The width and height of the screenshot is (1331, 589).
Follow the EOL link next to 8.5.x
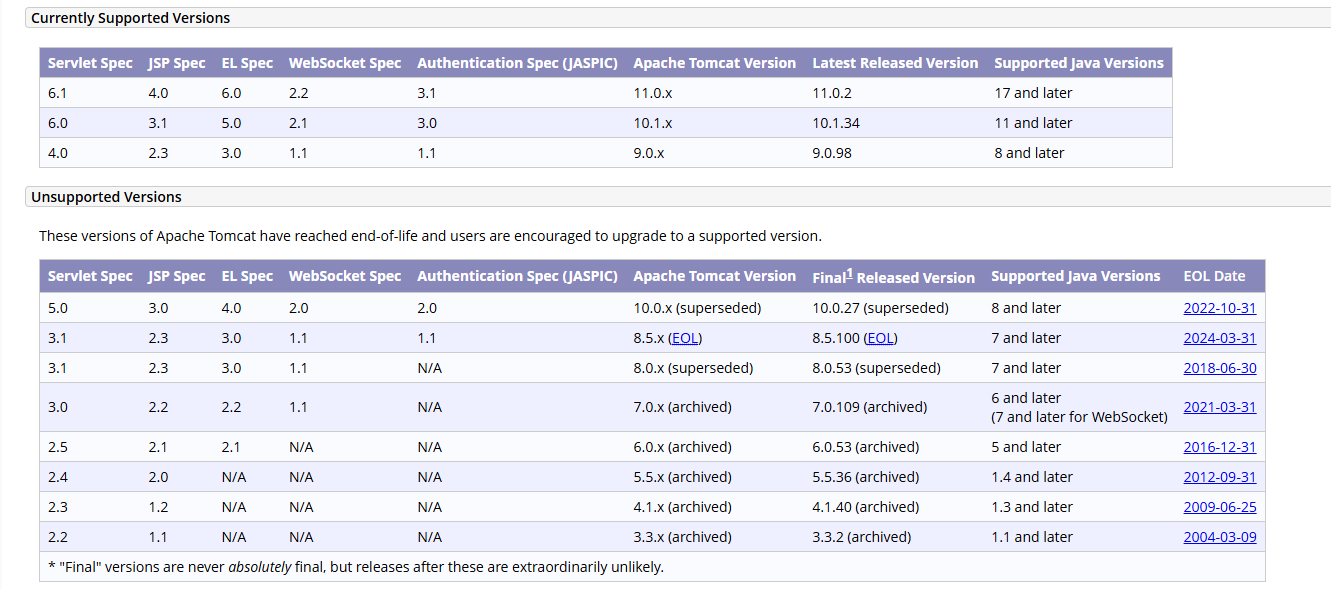pos(685,338)
